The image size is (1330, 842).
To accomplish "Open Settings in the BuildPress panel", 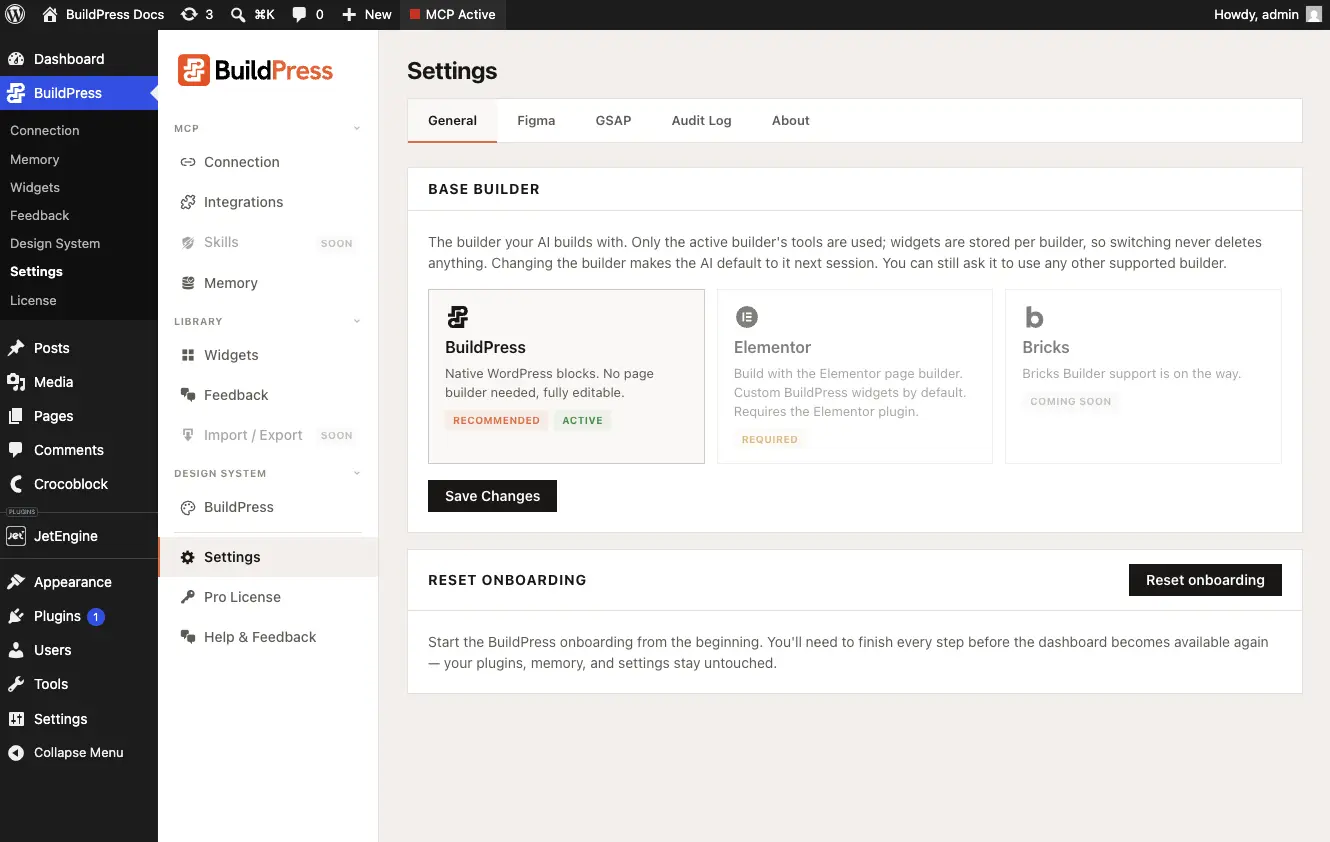I will tap(268, 557).
